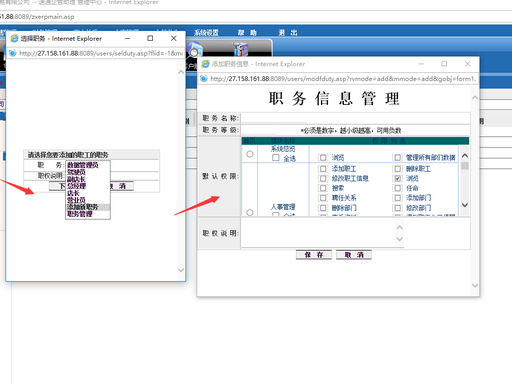Click cancel button in 选择职务 window

tap(122, 186)
